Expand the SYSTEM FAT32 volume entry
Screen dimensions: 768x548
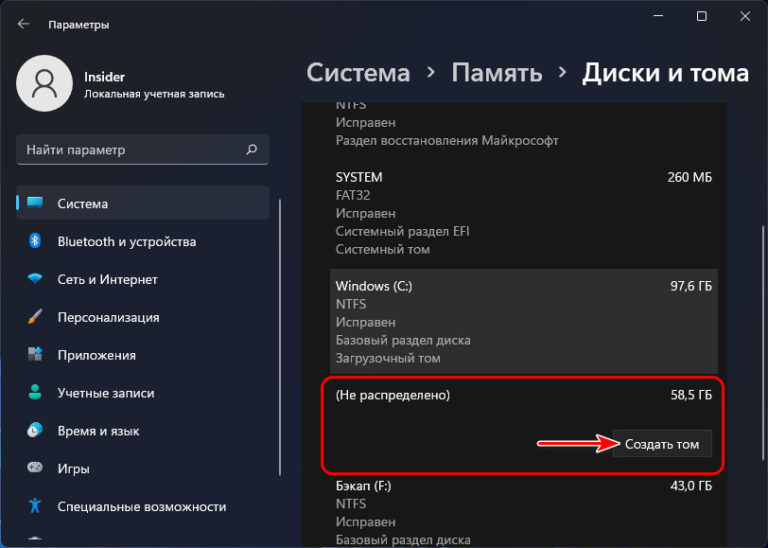[x=523, y=212]
